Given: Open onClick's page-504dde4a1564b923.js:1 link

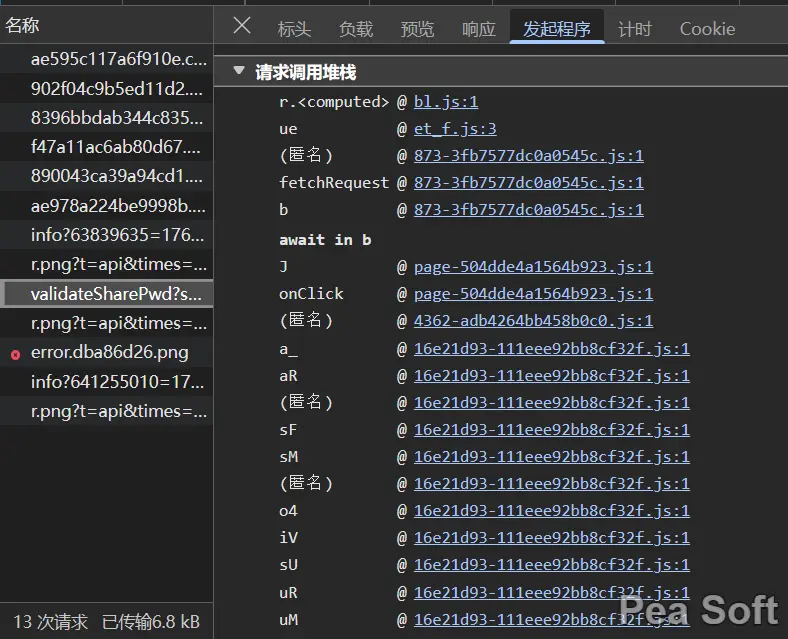Looking at the screenshot, I should click(x=533, y=294).
